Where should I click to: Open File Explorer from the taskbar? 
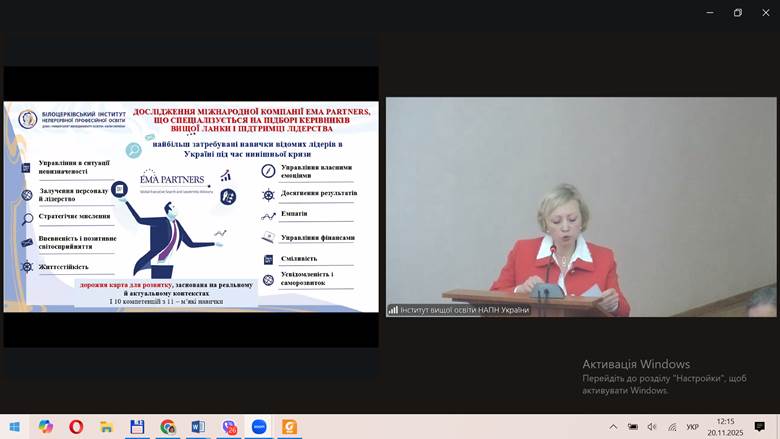point(107,427)
